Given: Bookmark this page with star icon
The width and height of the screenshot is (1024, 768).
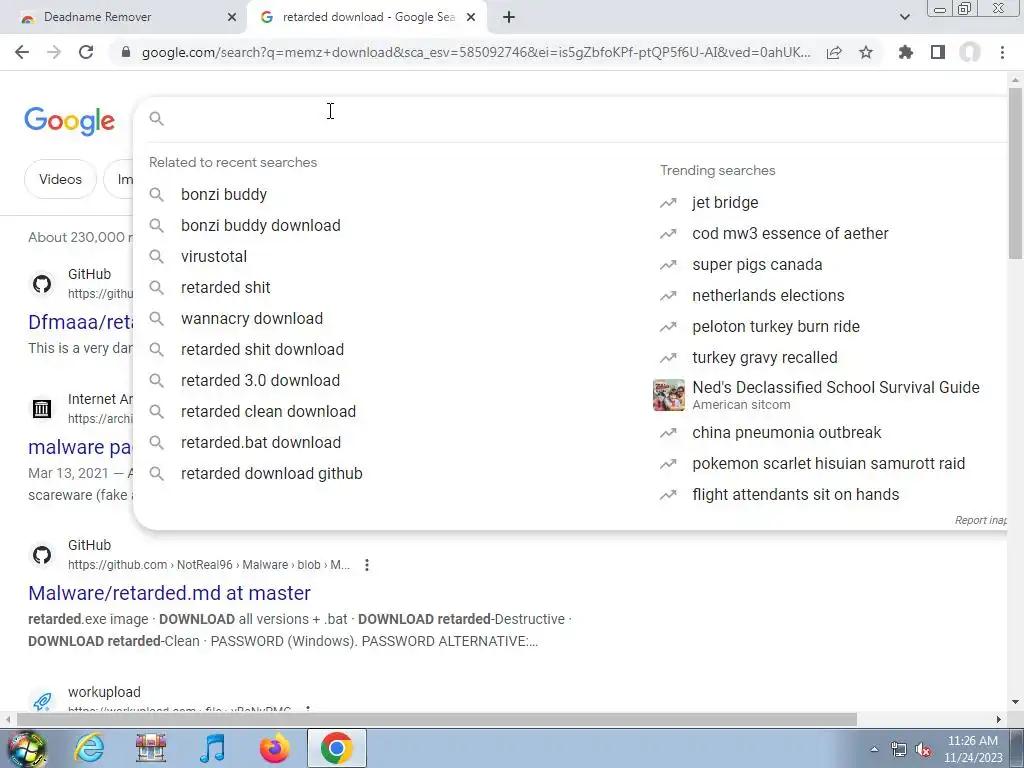Looking at the screenshot, I should (x=866, y=52).
